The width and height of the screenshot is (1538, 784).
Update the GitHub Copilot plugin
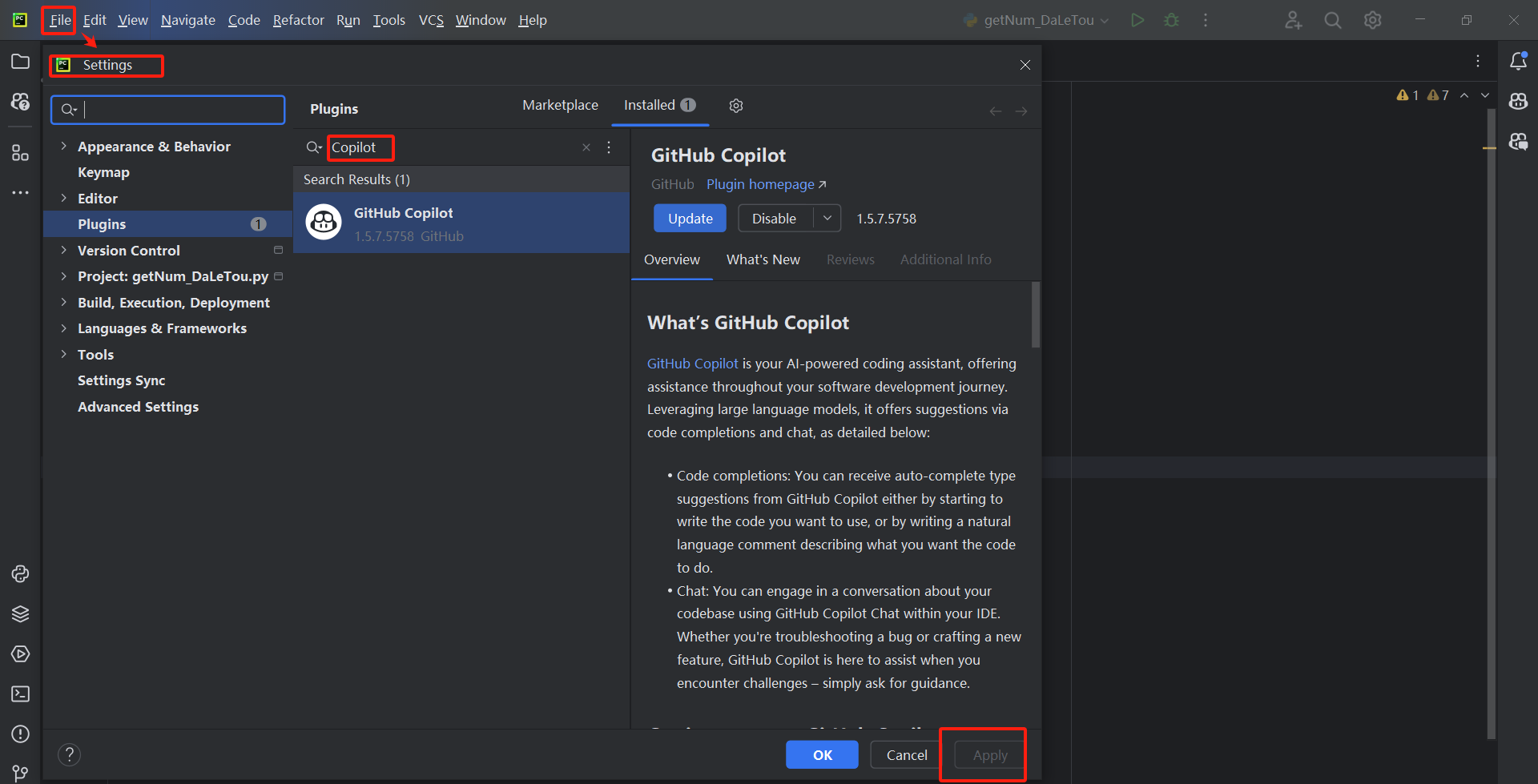tap(690, 219)
